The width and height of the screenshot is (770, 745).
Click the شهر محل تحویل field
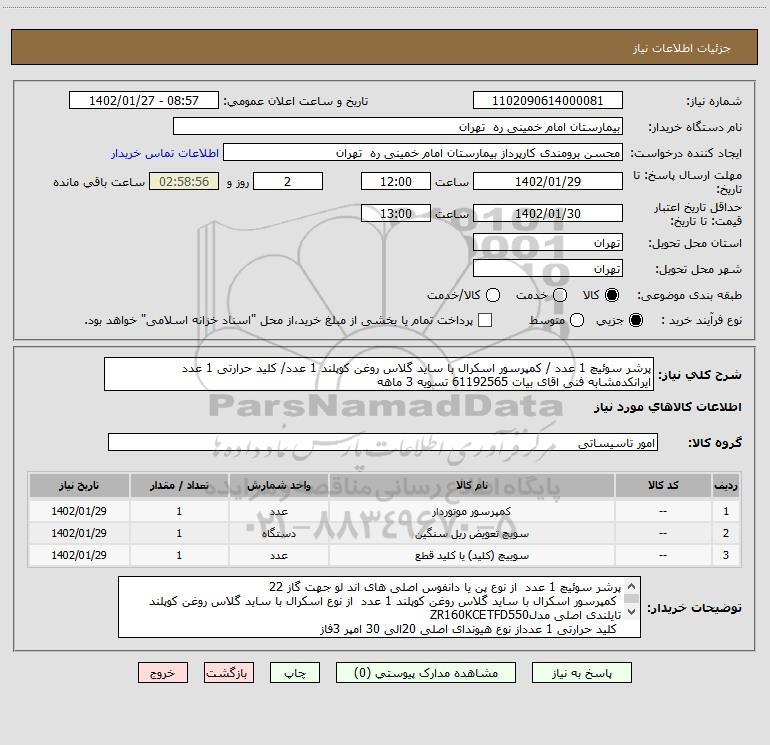548,269
